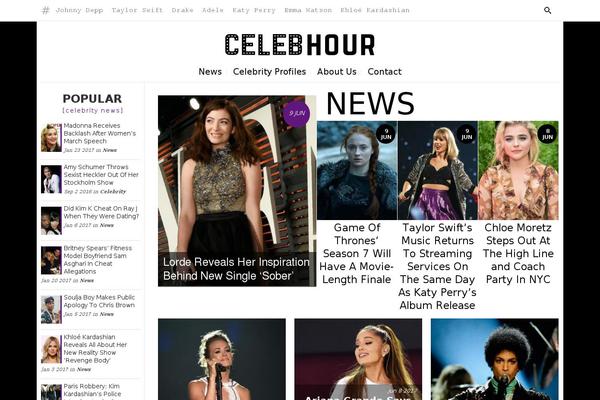Click the Amy Schumer article thumbnail
This screenshot has width=600, height=400.
(51, 179)
